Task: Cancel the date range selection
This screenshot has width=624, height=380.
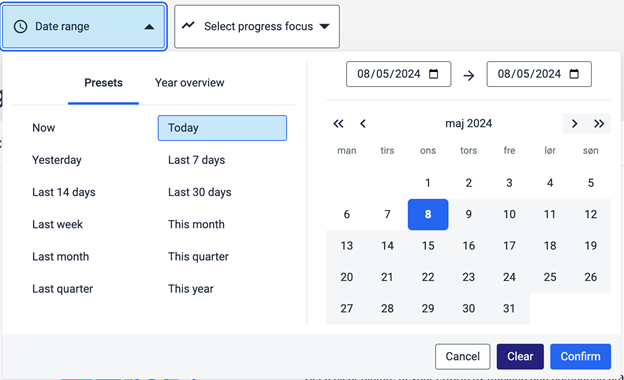Action: tap(462, 357)
